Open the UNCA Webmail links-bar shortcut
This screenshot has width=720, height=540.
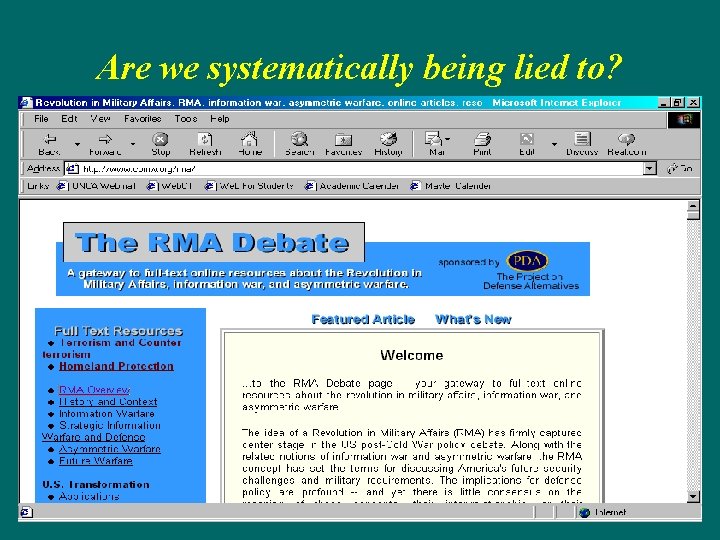(x=96, y=186)
